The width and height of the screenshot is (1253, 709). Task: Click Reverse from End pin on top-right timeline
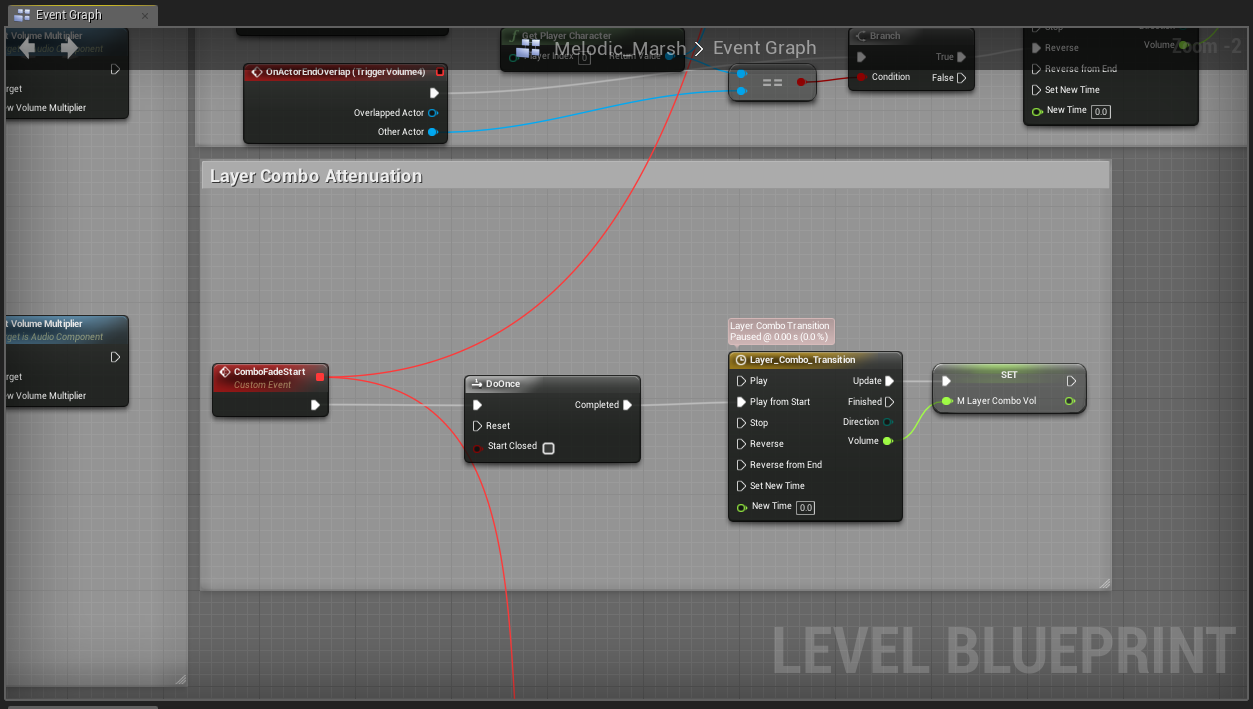tap(1037, 69)
